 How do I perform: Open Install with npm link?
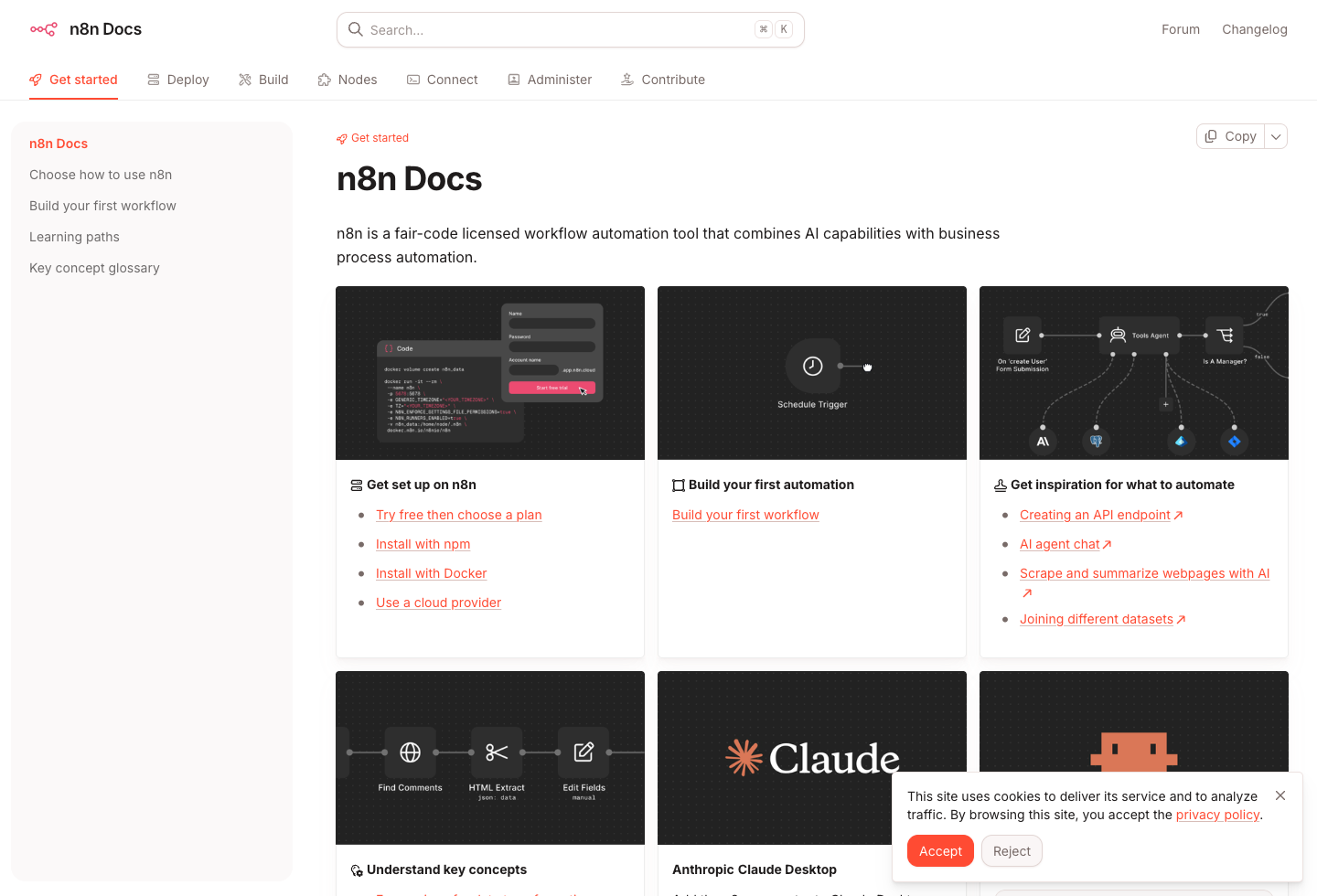[423, 544]
